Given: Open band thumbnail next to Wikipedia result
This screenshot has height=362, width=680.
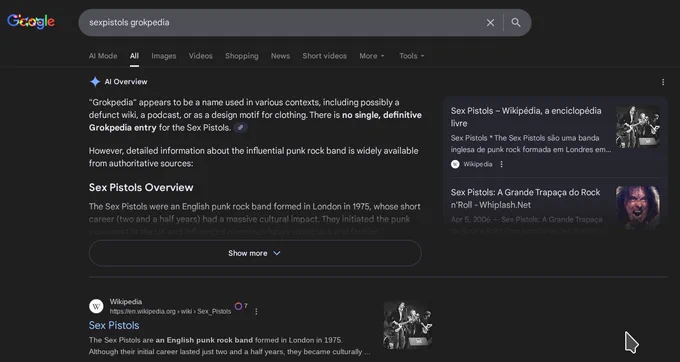Looking at the screenshot, I should (x=408, y=325).
